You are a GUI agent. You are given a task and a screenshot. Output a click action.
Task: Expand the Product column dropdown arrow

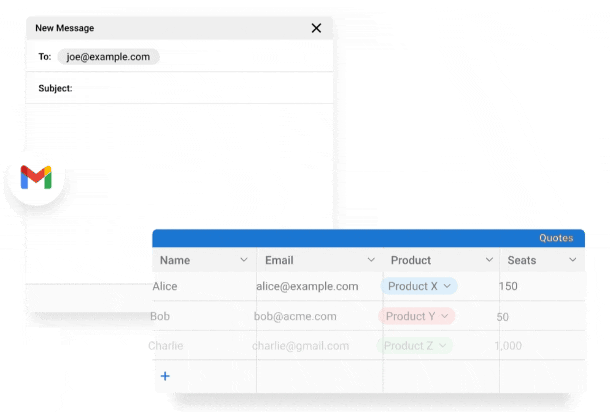[x=489, y=260]
